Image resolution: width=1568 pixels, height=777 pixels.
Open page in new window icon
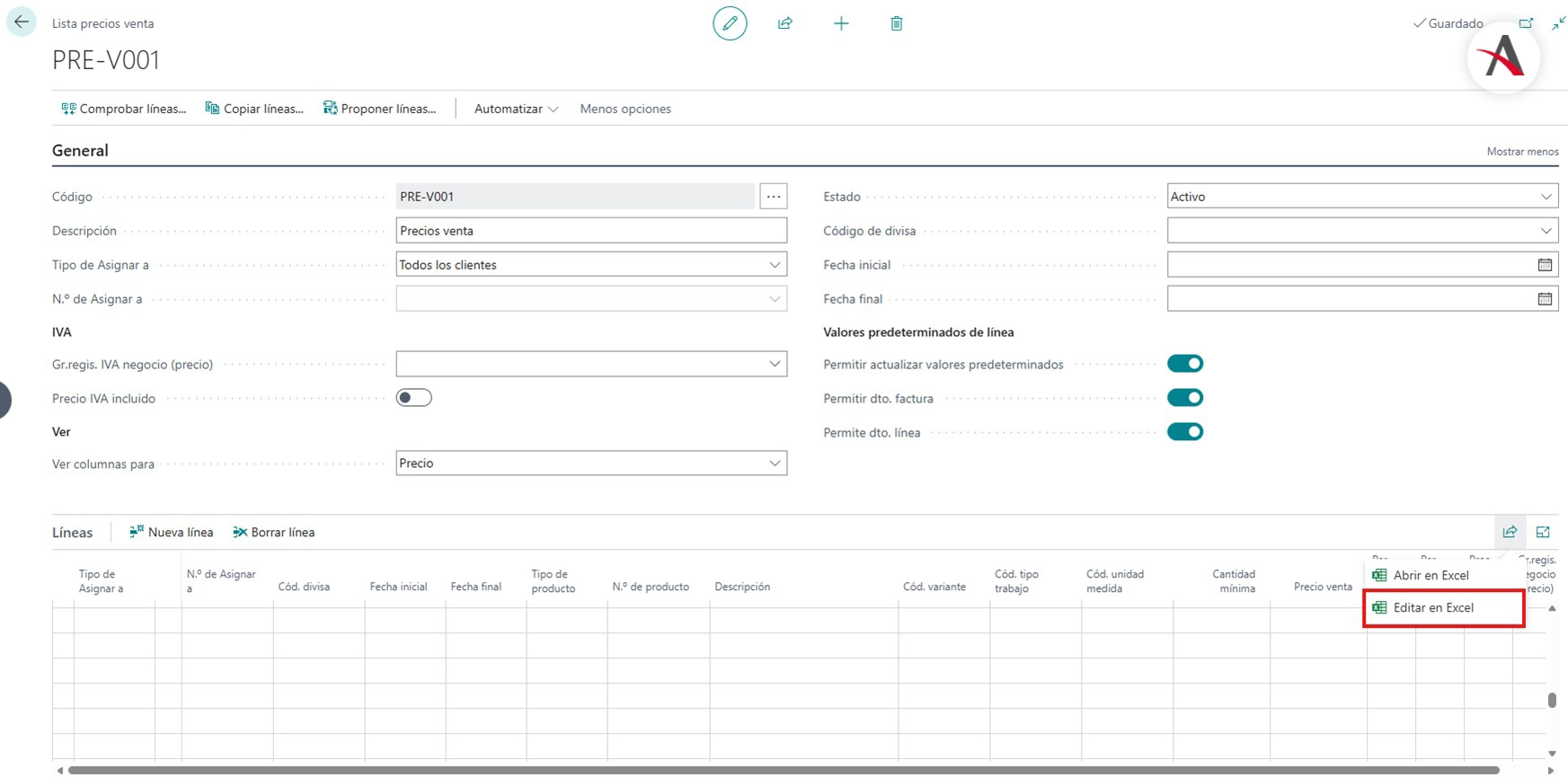point(1526,23)
